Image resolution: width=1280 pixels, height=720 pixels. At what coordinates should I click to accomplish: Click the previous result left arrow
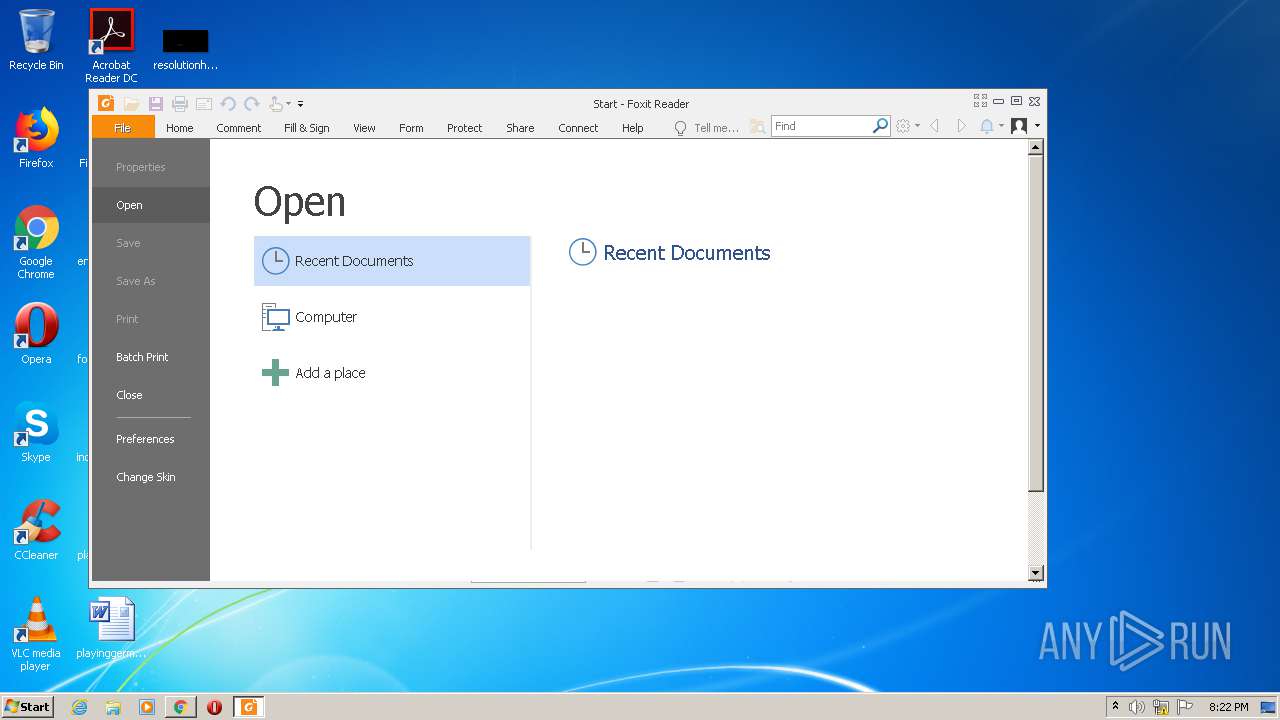click(x=934, y=126)
